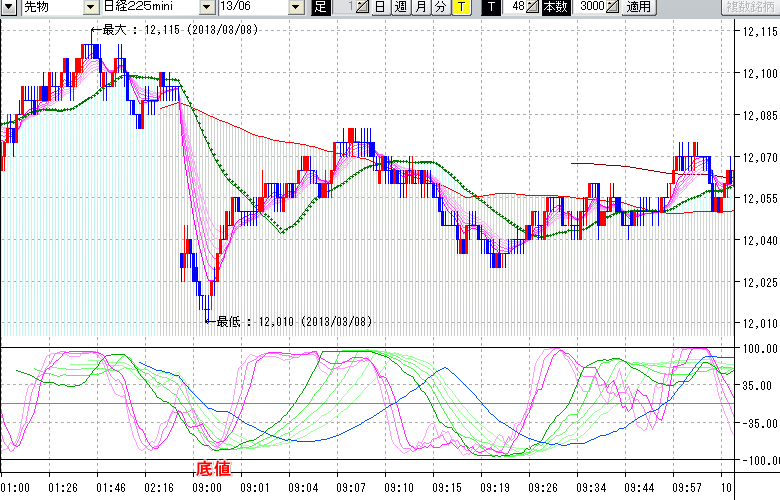Click the black 足 label in toolbar
Image resolution: width=780 pixels, height=500 pixels.
point(320,7)
